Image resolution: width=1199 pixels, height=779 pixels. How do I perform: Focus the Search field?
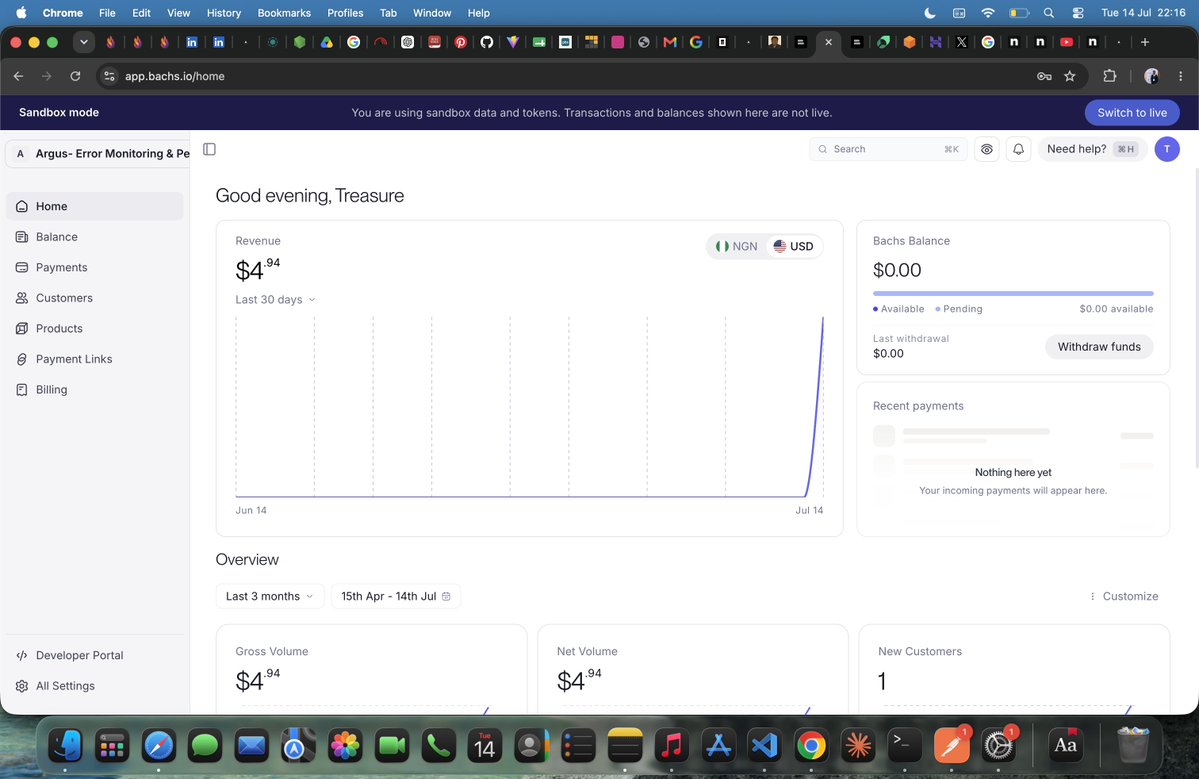(888, 149)
